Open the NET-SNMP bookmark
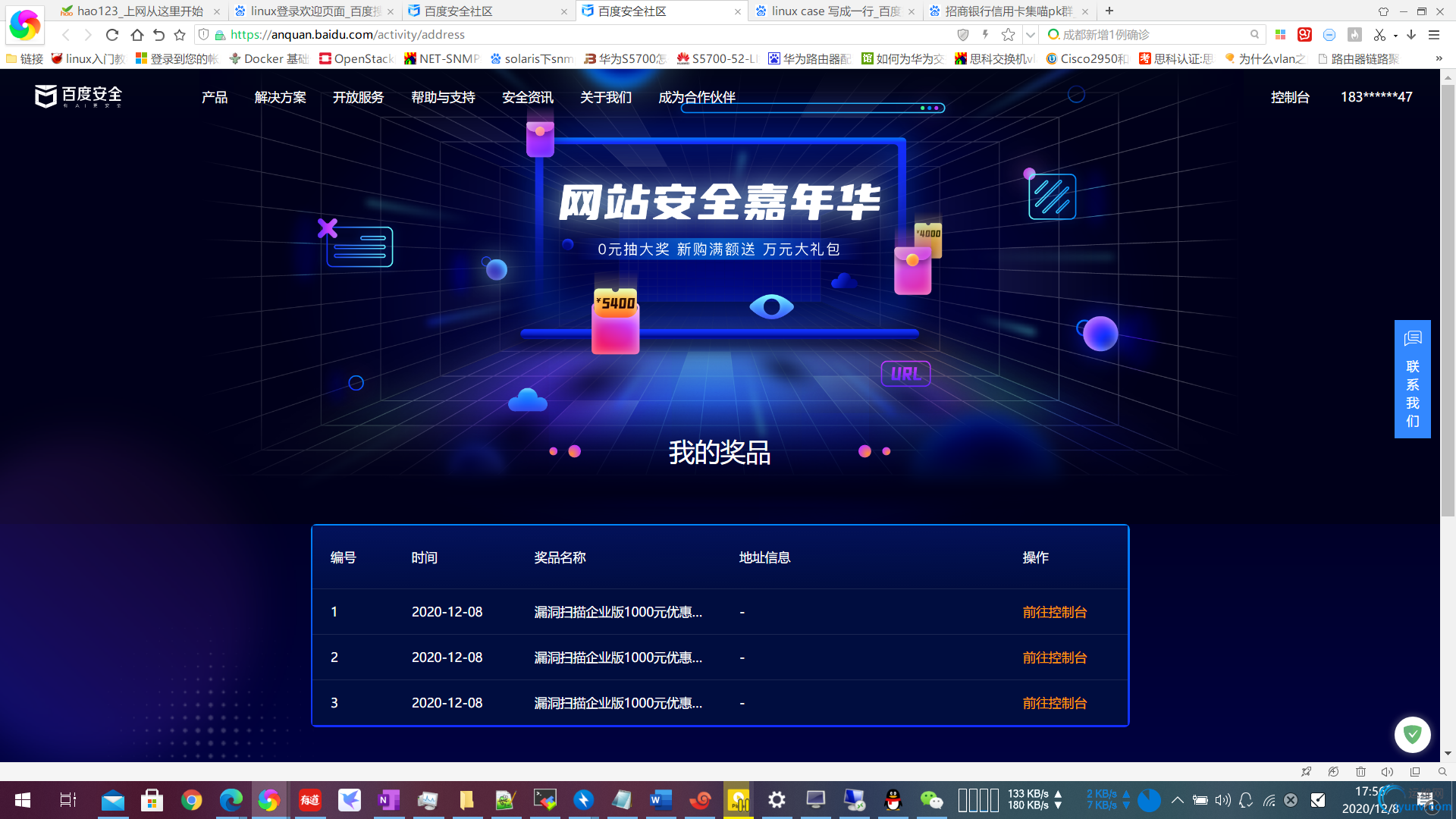 pos(442,58)
